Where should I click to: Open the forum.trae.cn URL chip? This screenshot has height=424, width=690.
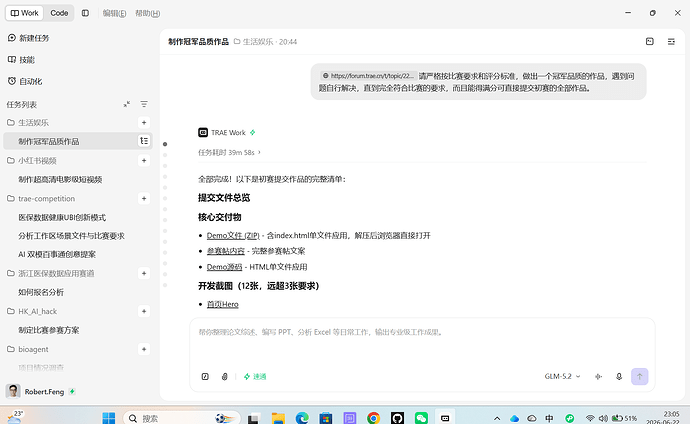[x=369, y=76]
